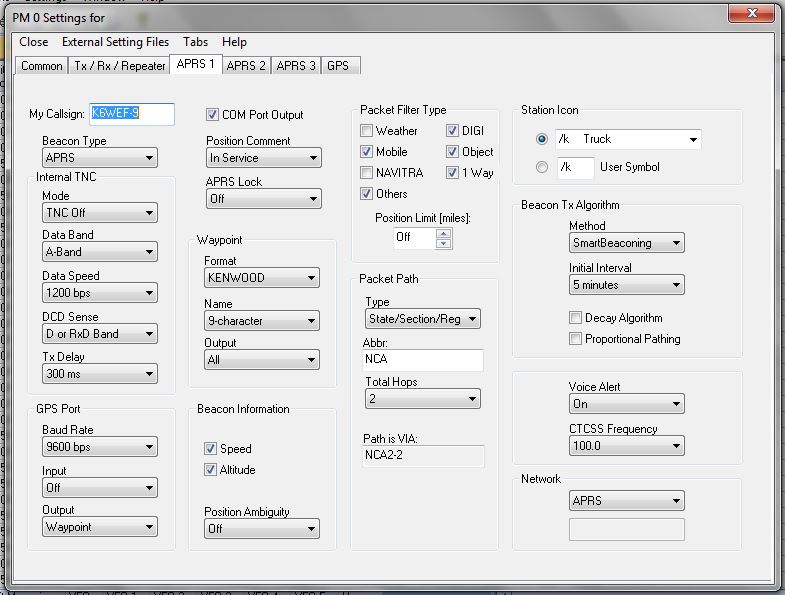
Task: Click the Abbr text field containing NCA
Action: (x=422, y=359)
